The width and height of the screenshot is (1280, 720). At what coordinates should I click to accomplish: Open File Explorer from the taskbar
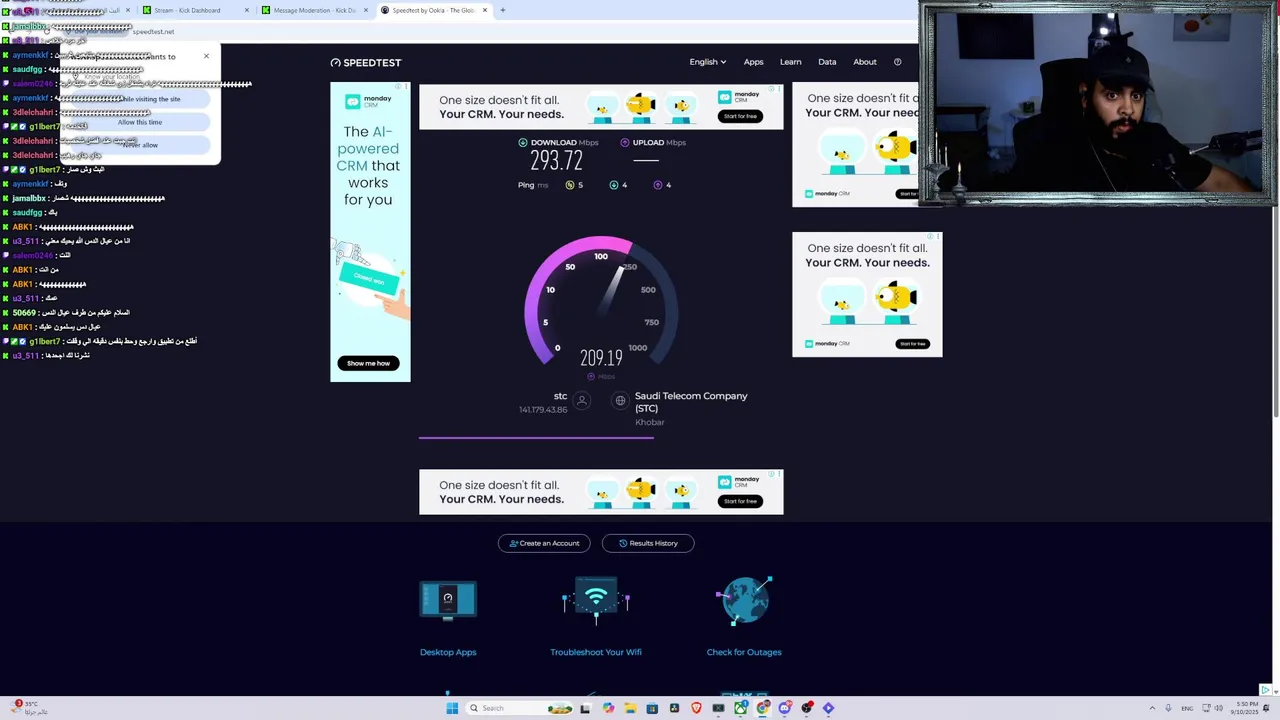[631, 708]
